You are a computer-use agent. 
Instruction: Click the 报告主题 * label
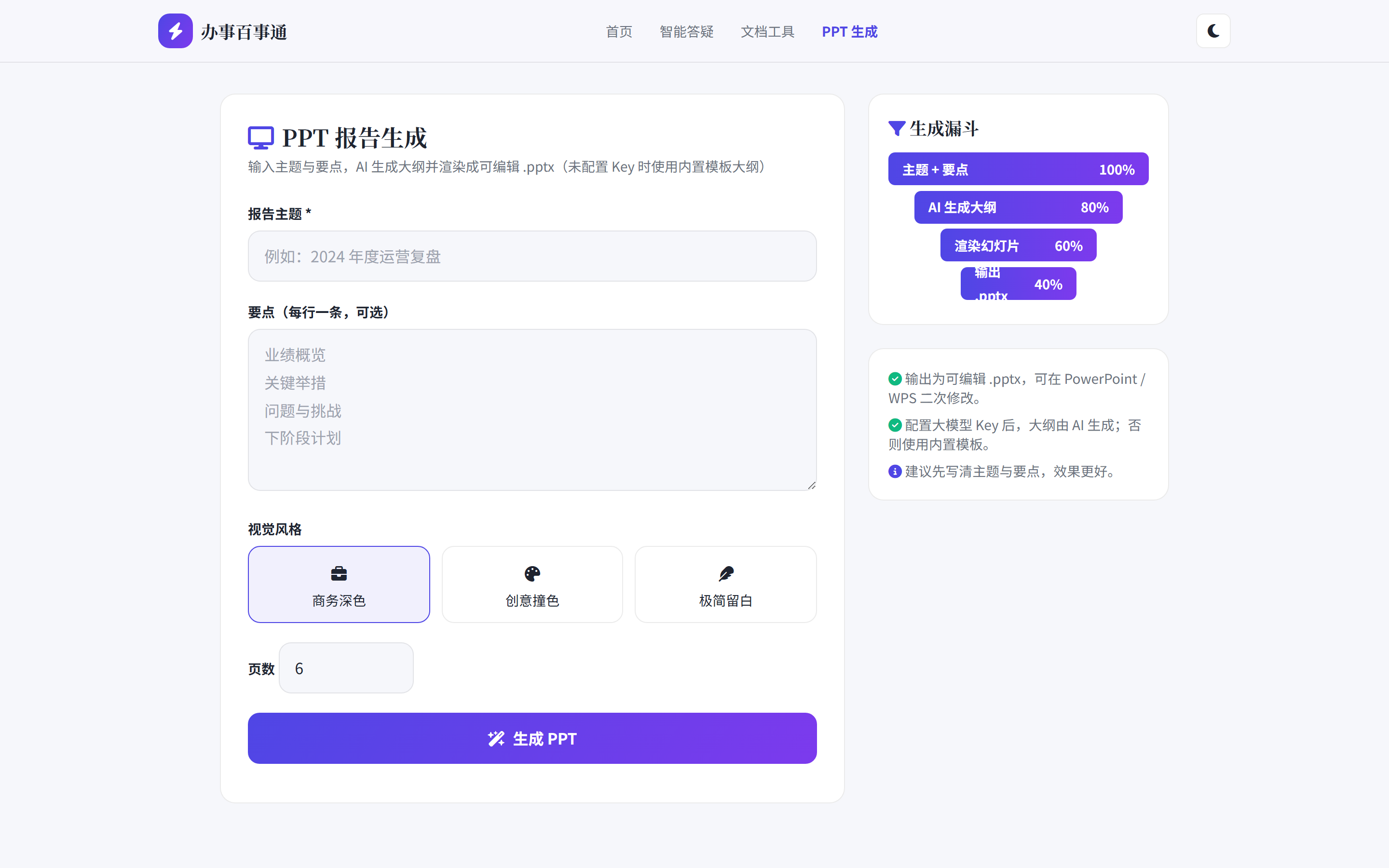280,214
